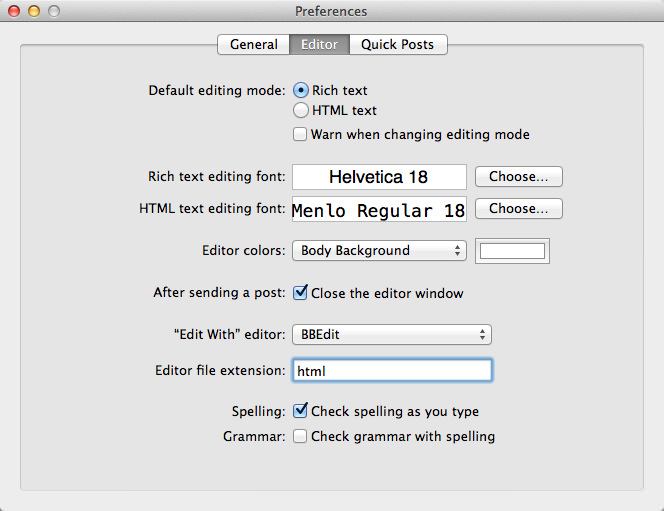This screenshot has width=664, height=511.
Task: Click the gray zoom button in title bar
Action: 54,11
